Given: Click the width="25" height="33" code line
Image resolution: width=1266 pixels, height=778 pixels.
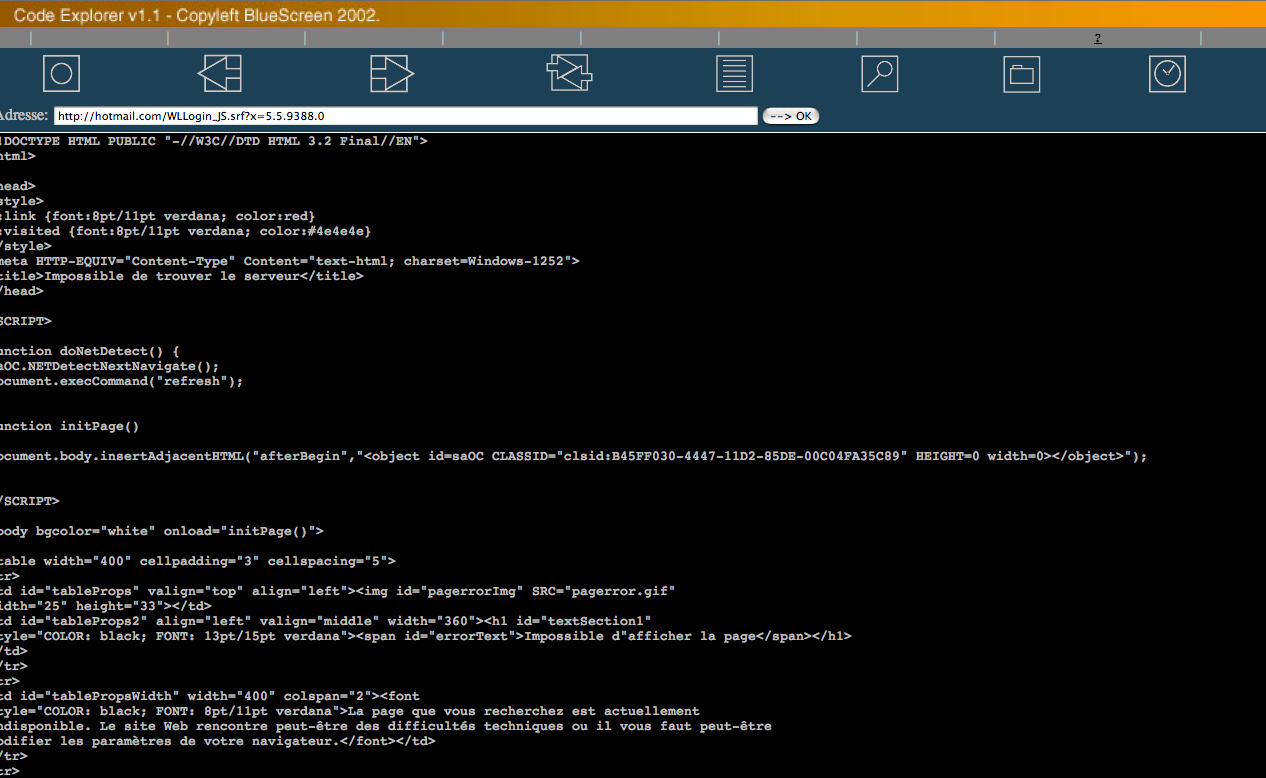Looking at the screenshot, I should click(x=106, y=606).
